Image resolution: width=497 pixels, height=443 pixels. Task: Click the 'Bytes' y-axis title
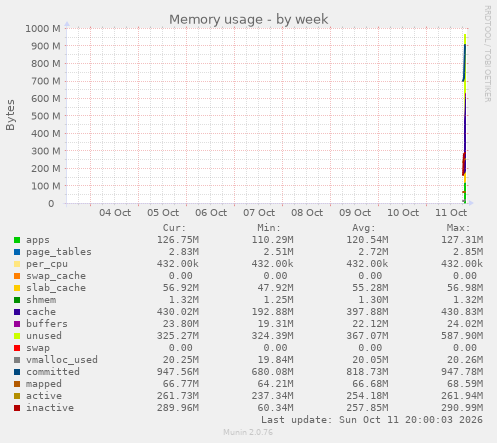click(x=10, y=115)
